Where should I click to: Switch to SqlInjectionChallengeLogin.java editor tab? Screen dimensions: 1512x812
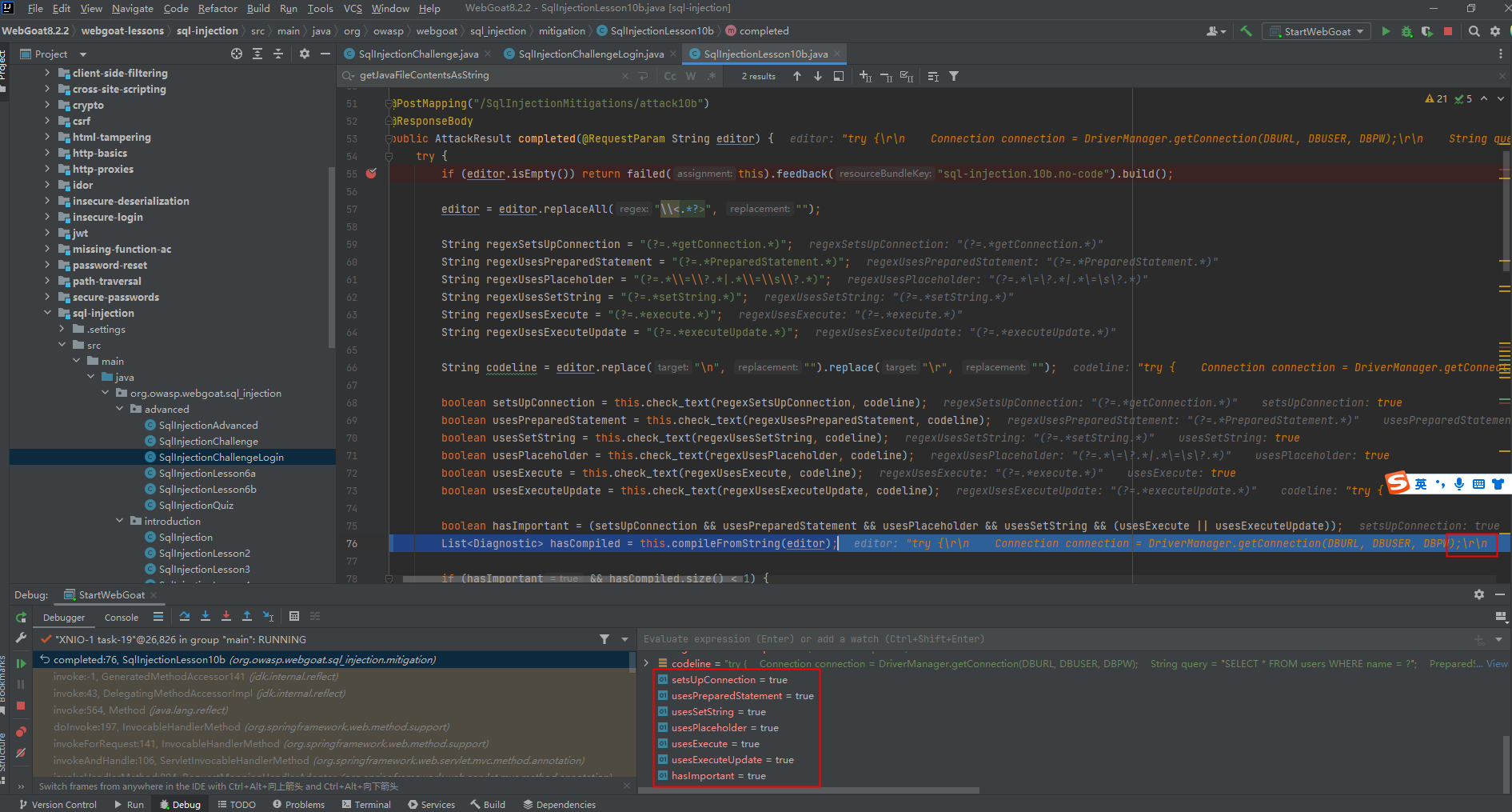590,54
